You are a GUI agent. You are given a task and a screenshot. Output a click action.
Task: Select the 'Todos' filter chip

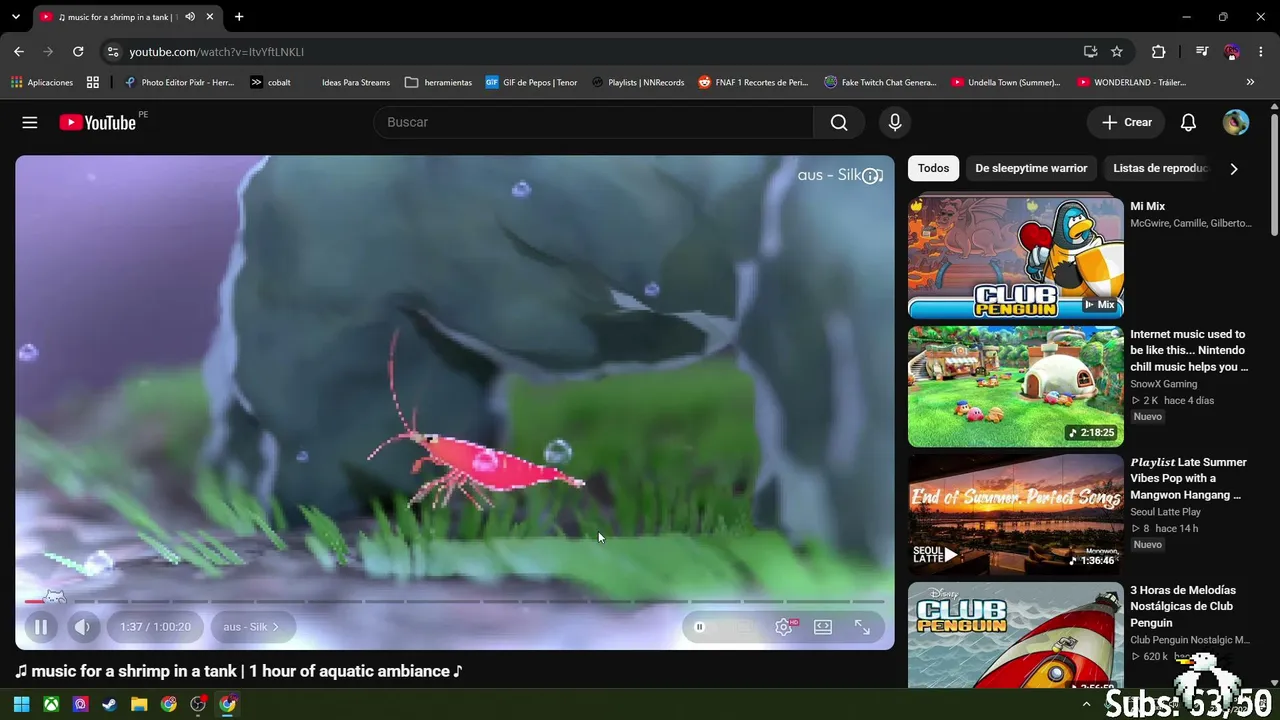point(934,168)
